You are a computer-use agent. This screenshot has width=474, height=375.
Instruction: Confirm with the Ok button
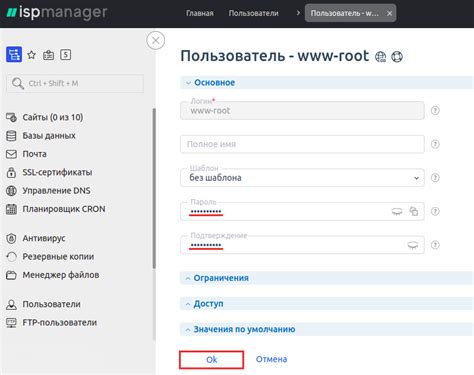pyautogui.click(x=211, y=359)
